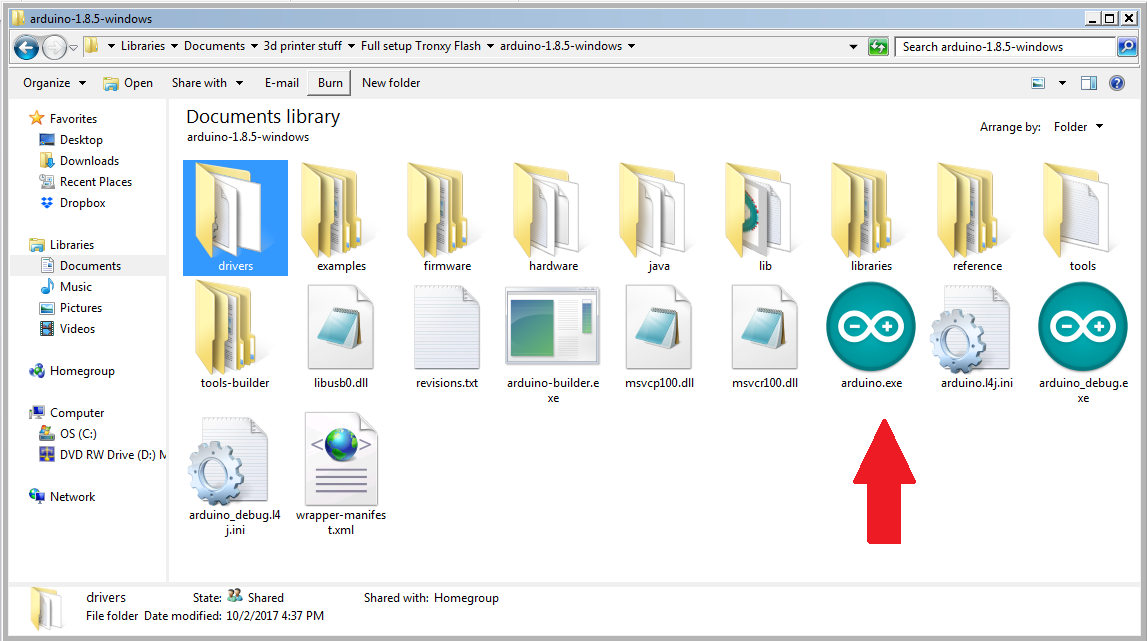Select the java folder
This screenshot has height=641, width=1147.
658,218
